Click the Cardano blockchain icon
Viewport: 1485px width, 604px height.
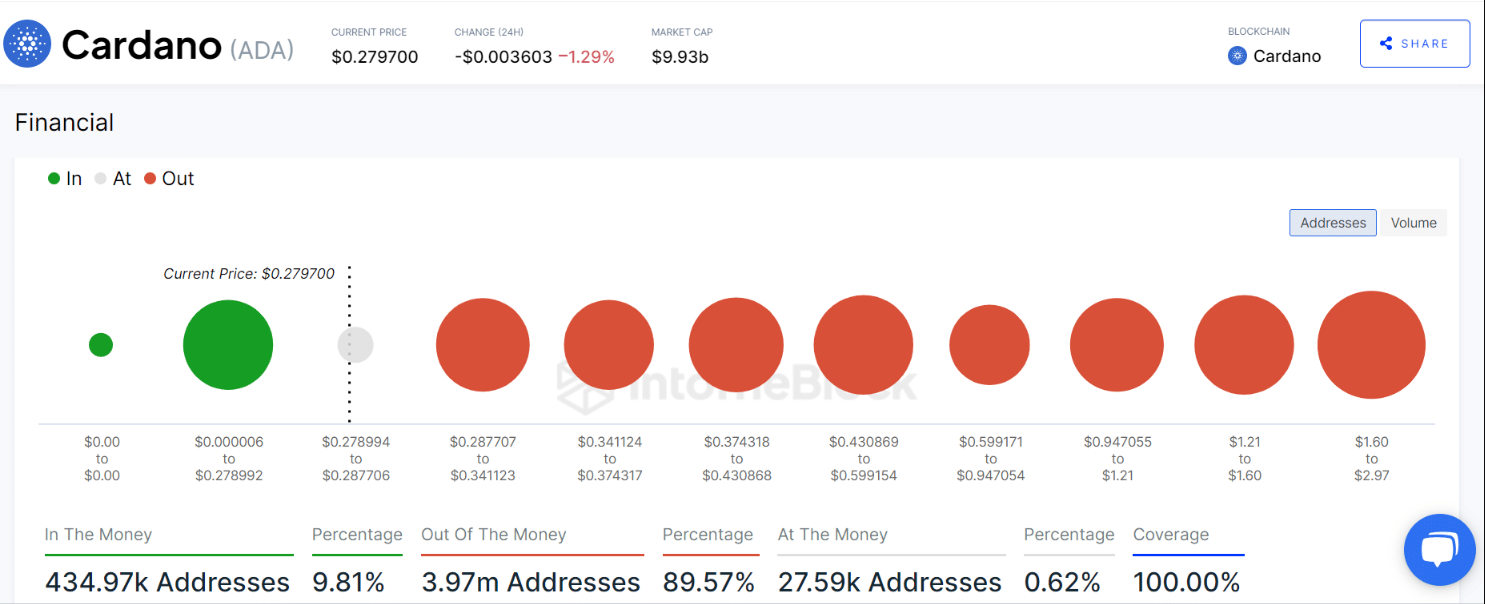coord(1237,56)
